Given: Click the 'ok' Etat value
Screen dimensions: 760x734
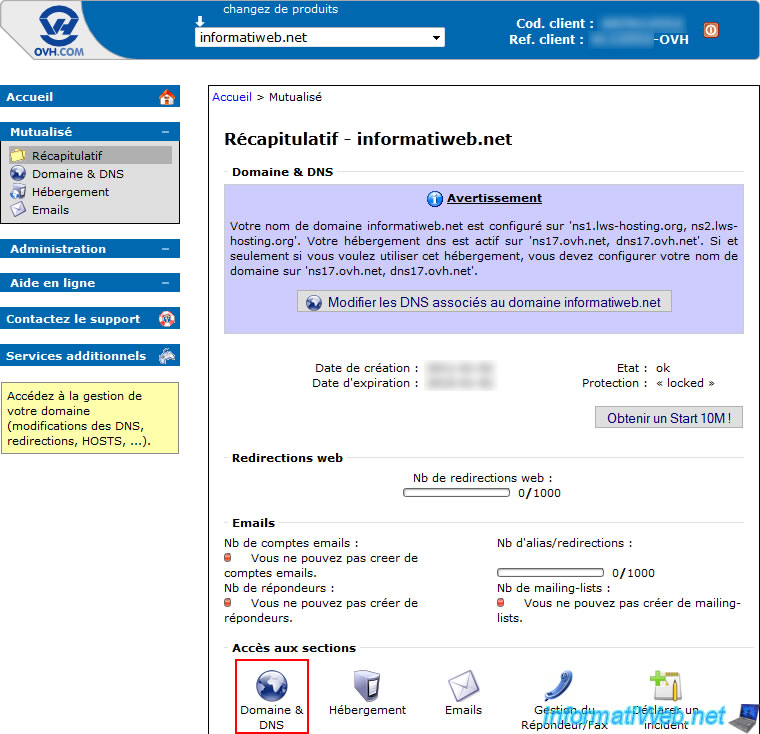Looking at the screenshot, I should click(x=663, y=368).
